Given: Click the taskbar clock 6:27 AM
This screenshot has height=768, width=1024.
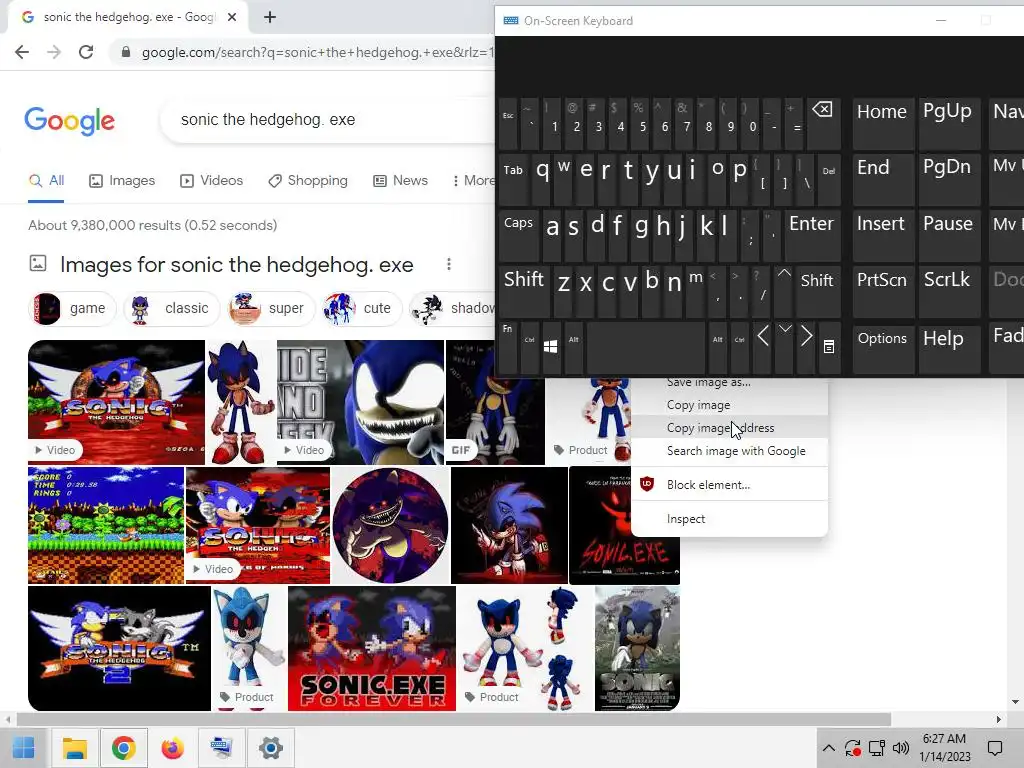Looking at the screenshot, I should [944, 748].
